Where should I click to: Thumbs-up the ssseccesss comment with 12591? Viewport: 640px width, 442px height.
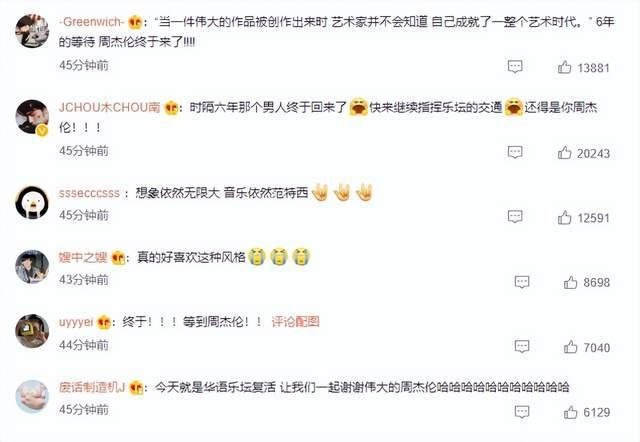[564, 217]
